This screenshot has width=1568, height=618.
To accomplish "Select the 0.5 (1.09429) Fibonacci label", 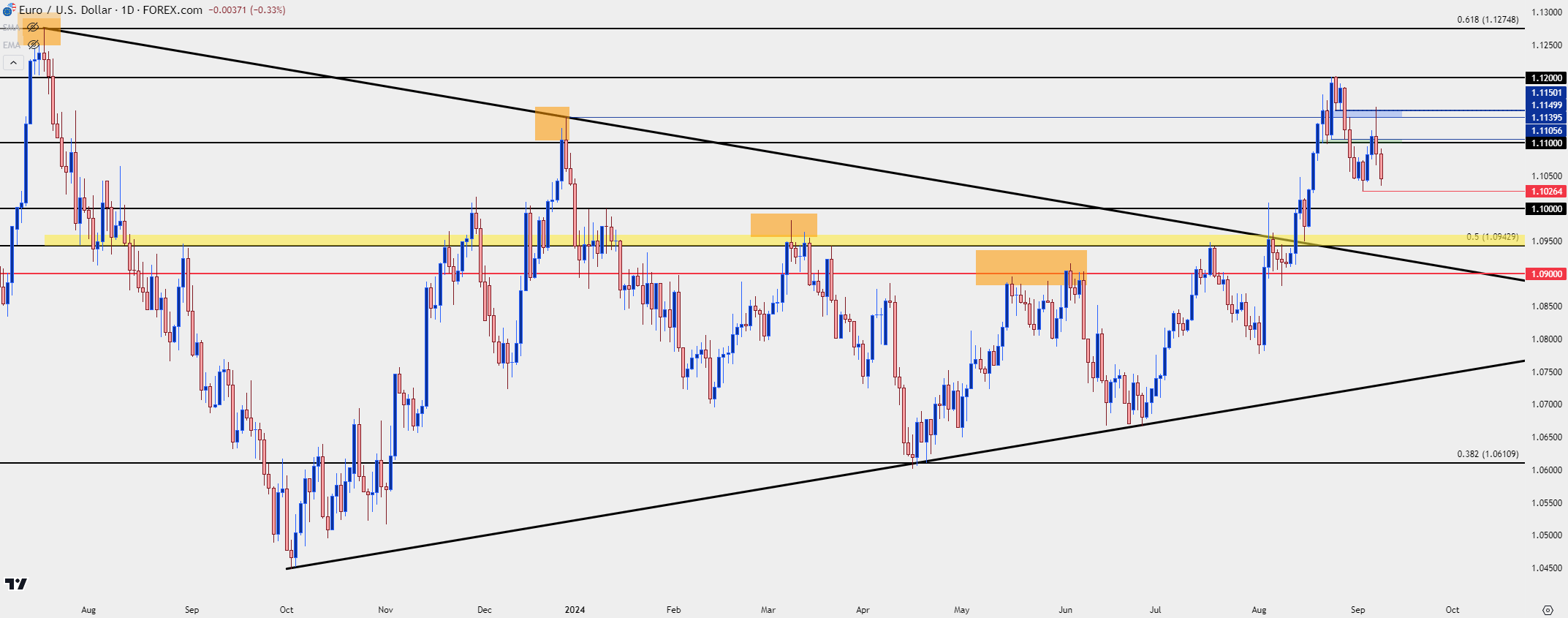I will point(1492,237).
